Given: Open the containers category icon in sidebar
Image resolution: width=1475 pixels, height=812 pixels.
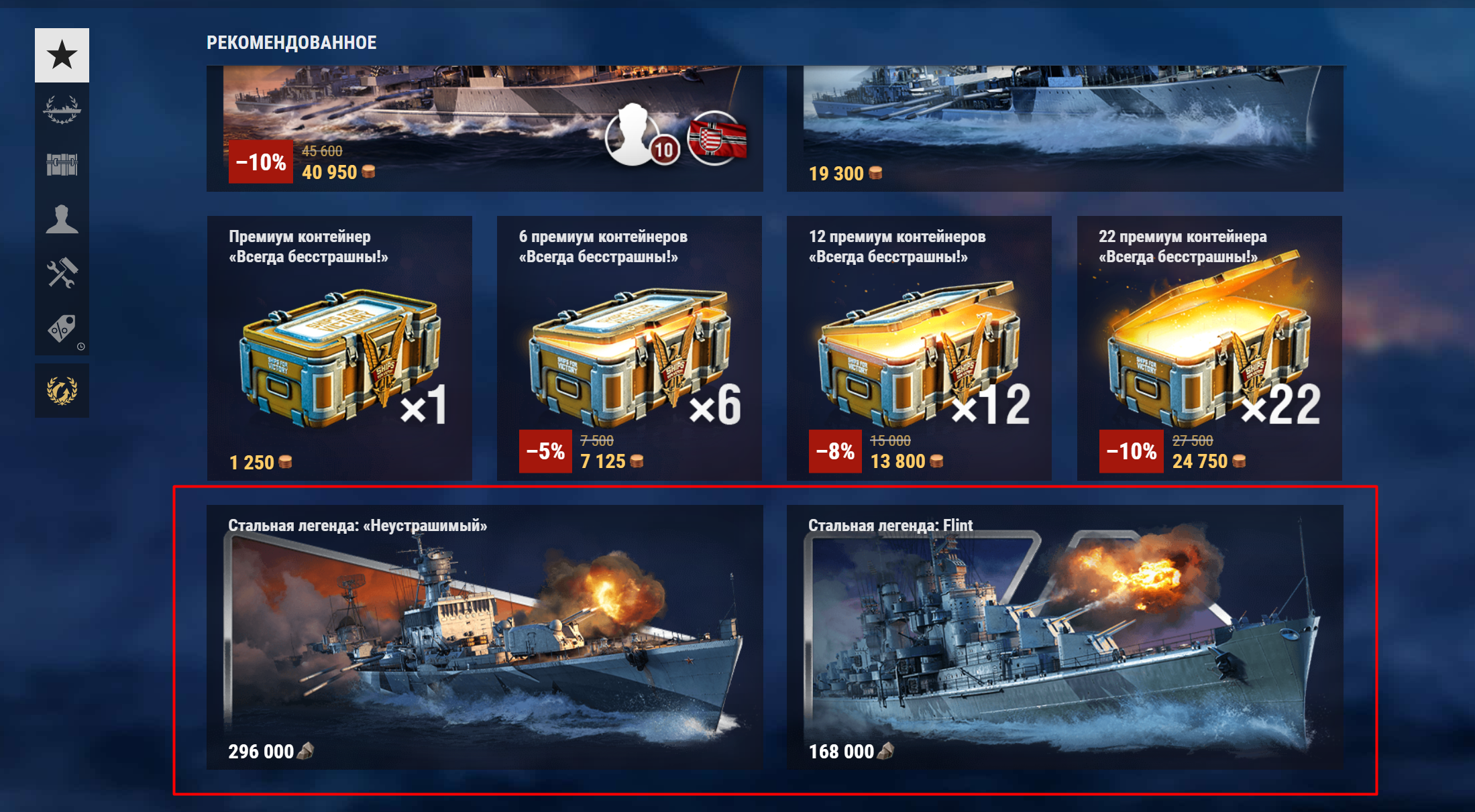Looking at the screenshot, I should click(62, 164).
